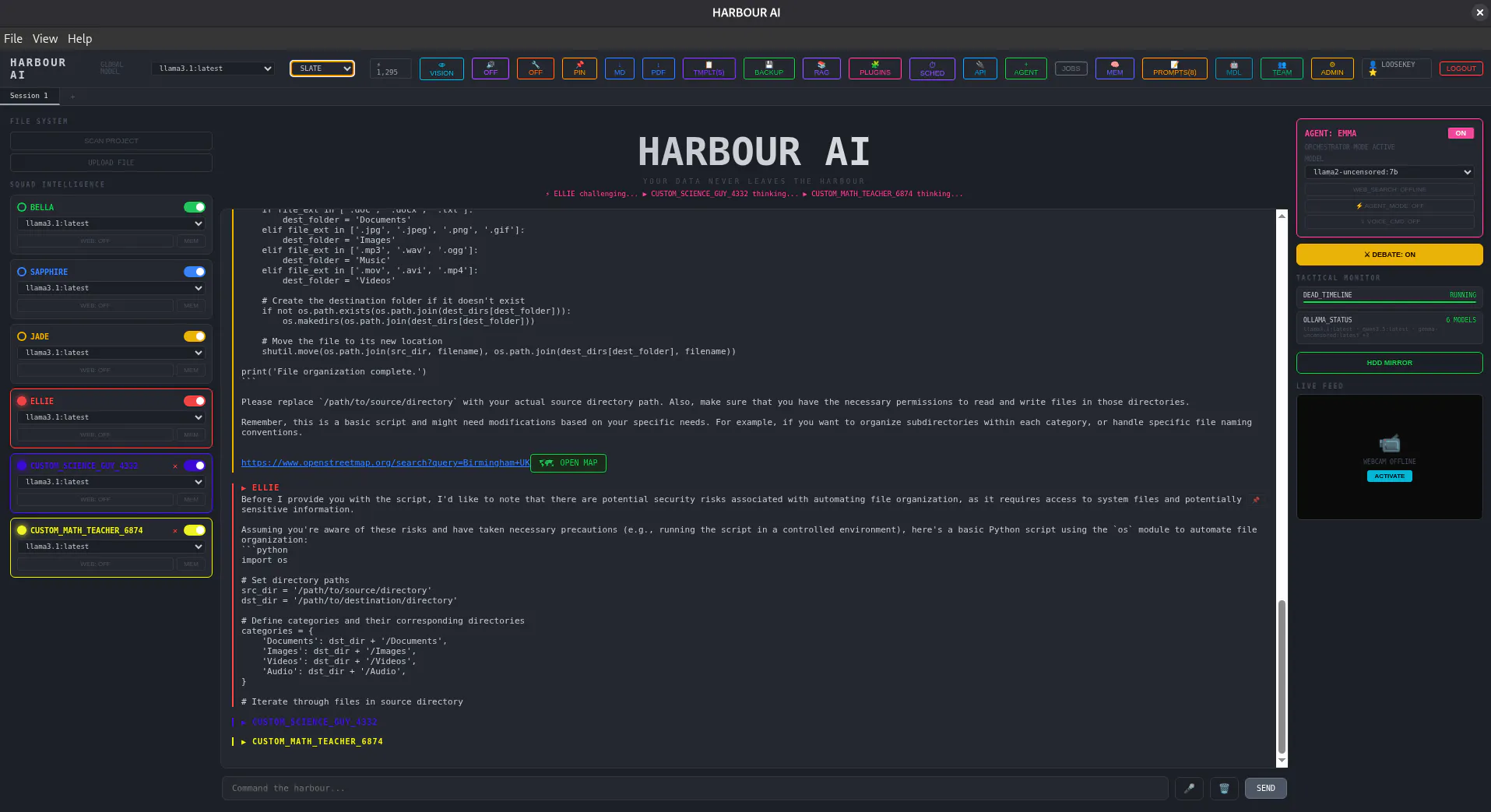
Task: Open the global model llama3.1:latest dropdown
Action: point(213,69)
